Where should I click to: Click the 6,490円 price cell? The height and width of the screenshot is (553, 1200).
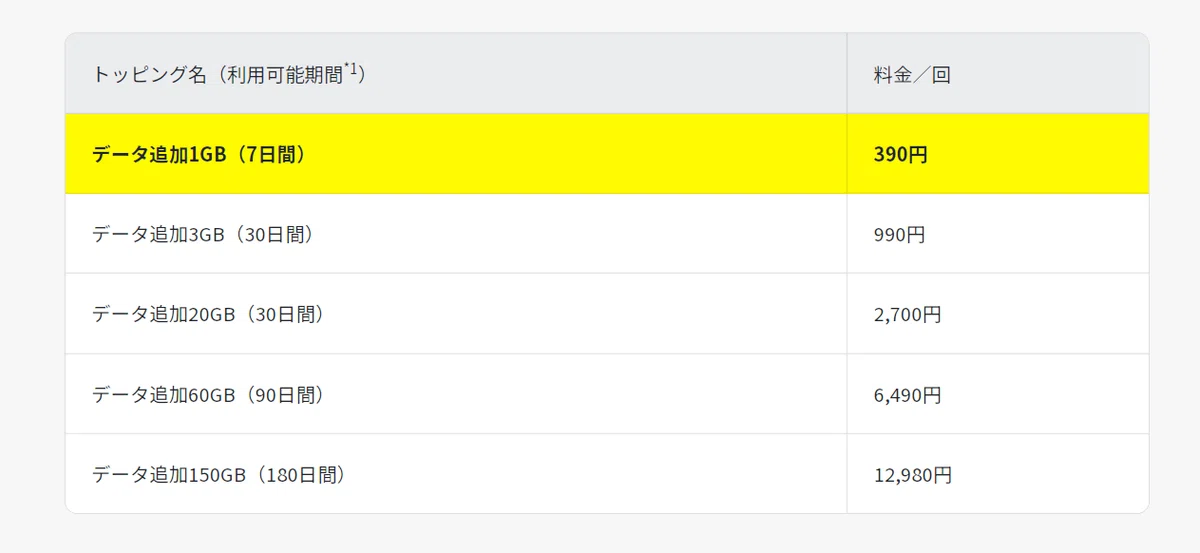907,395
